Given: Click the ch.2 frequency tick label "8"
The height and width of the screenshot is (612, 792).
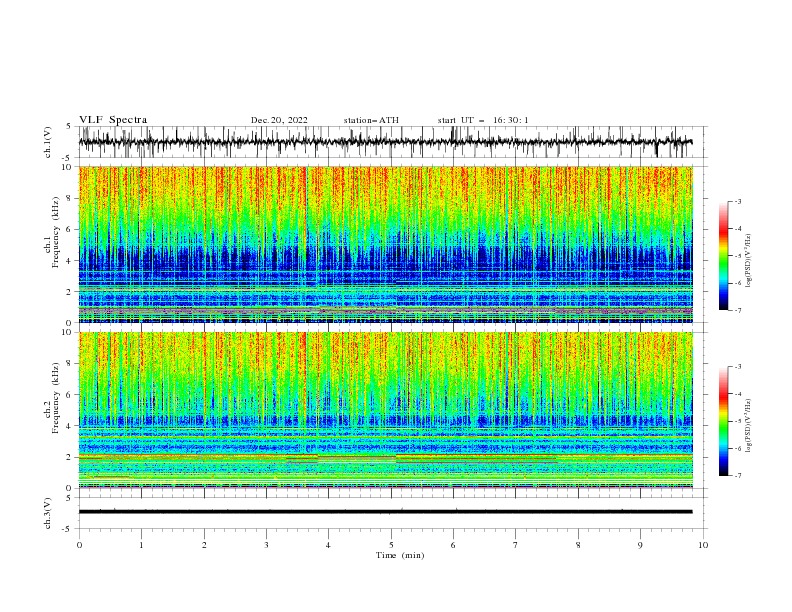Looking at the screenshot, I should 70,364.
